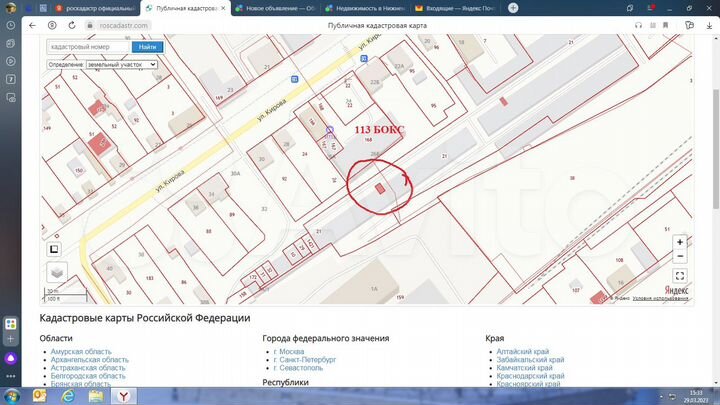Switch to 'роскадастр официальный' tab

[96, 8]
